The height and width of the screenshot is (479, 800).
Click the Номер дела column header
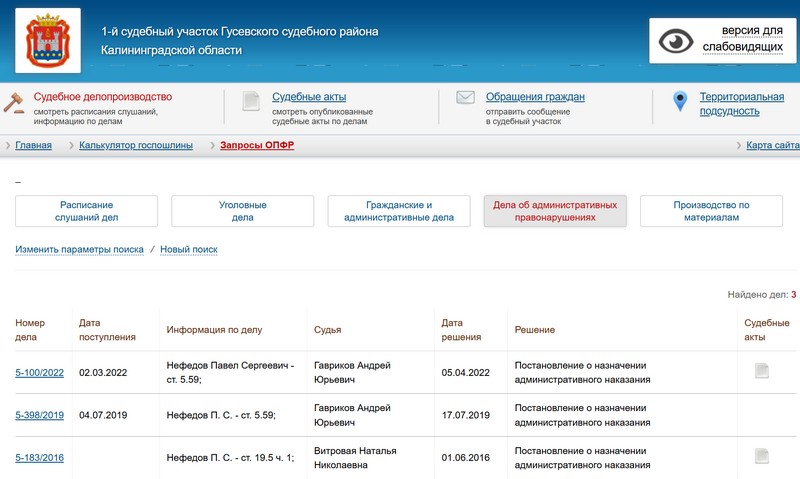(x=30, y=330)
